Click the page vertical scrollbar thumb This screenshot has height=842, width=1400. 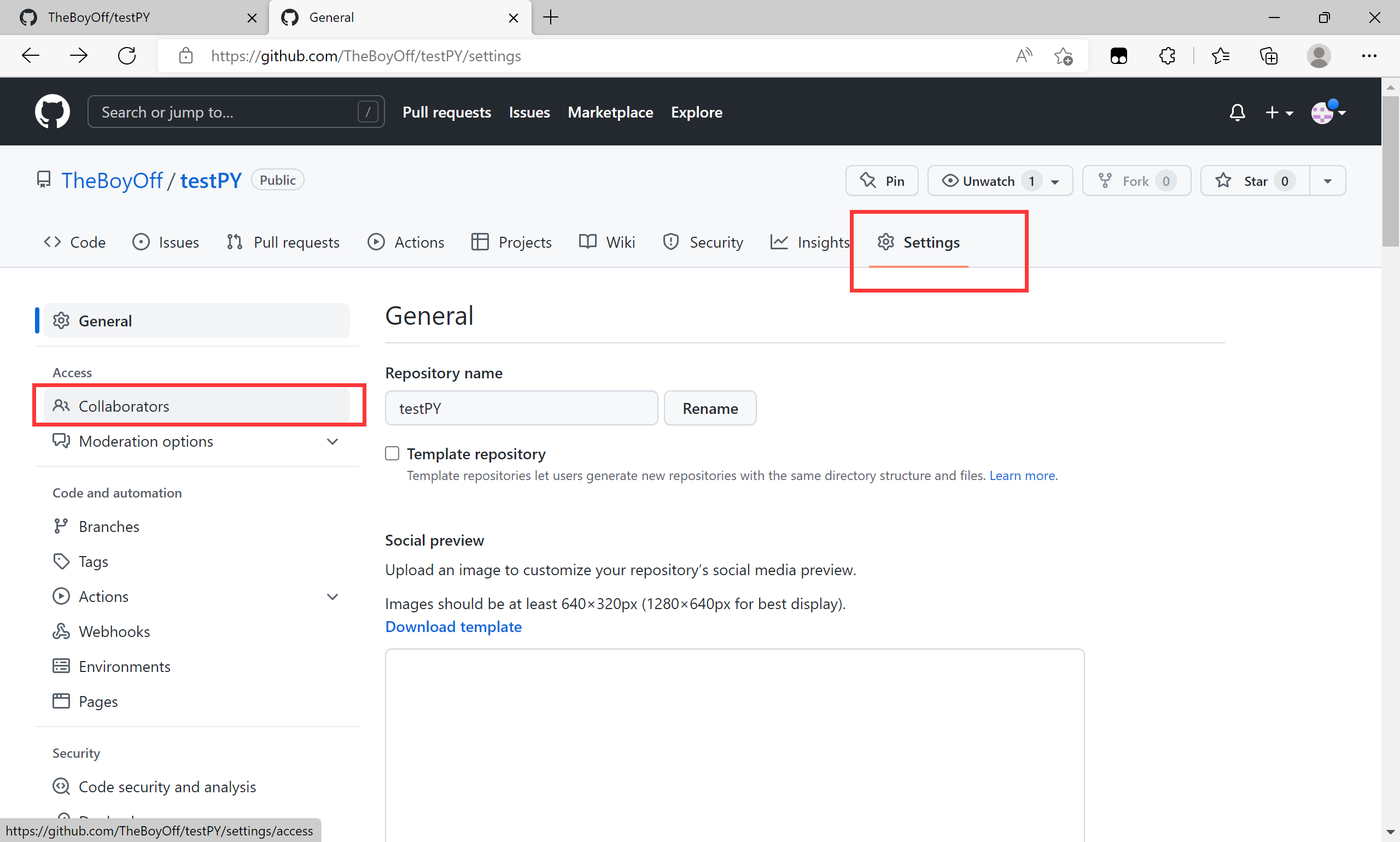tap(1390, 170)
